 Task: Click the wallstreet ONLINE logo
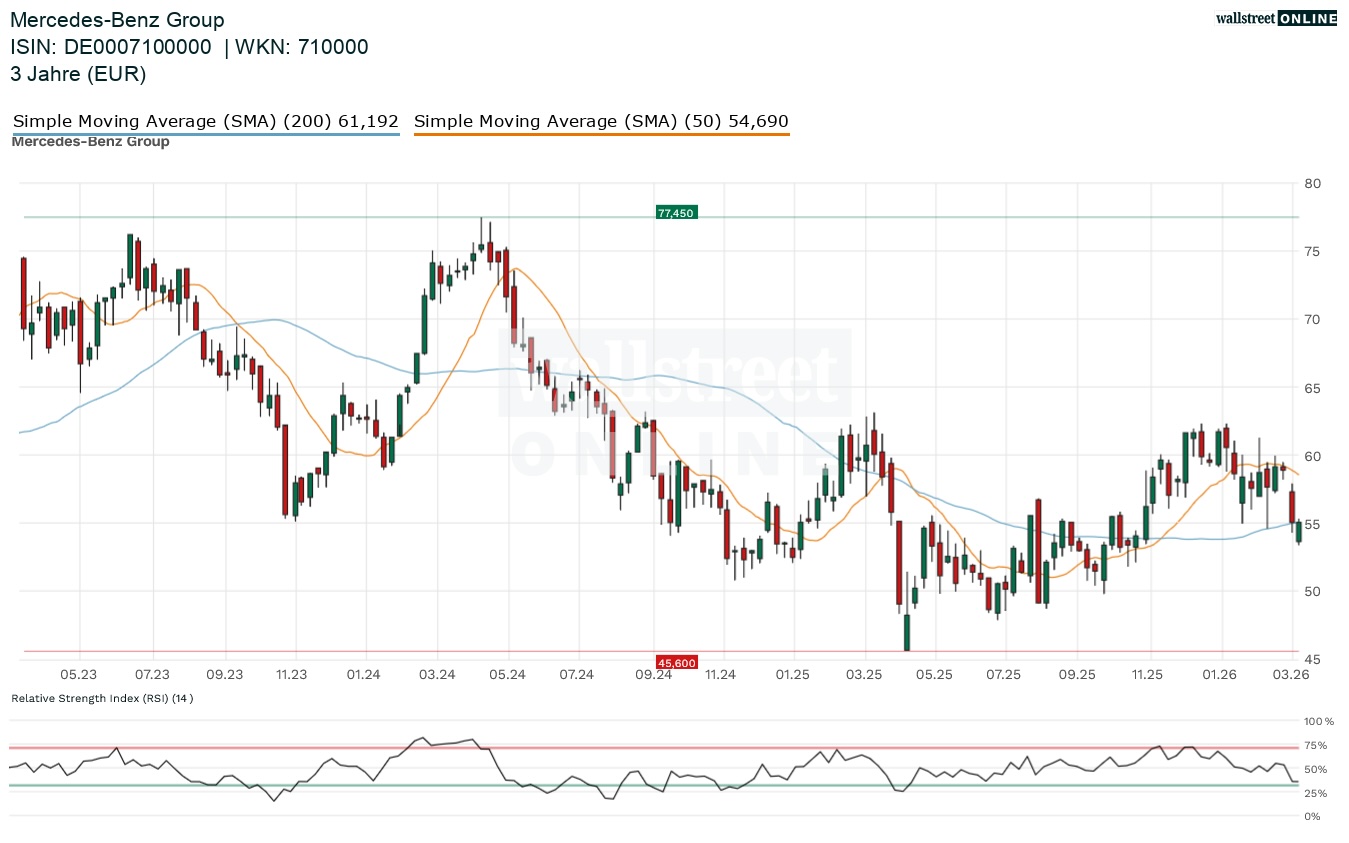(x=1275, y=18)
